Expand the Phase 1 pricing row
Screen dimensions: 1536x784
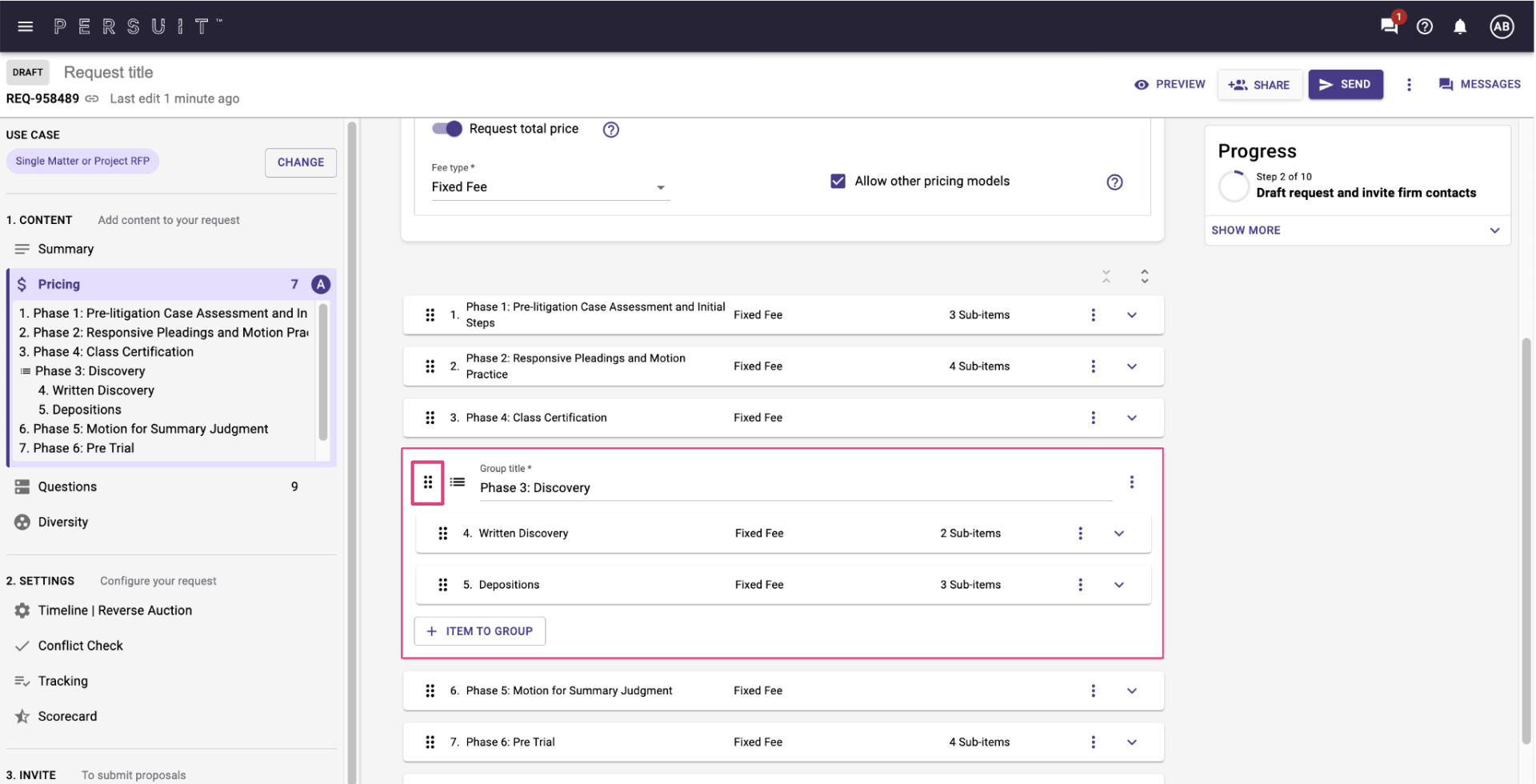point(1132,315)
